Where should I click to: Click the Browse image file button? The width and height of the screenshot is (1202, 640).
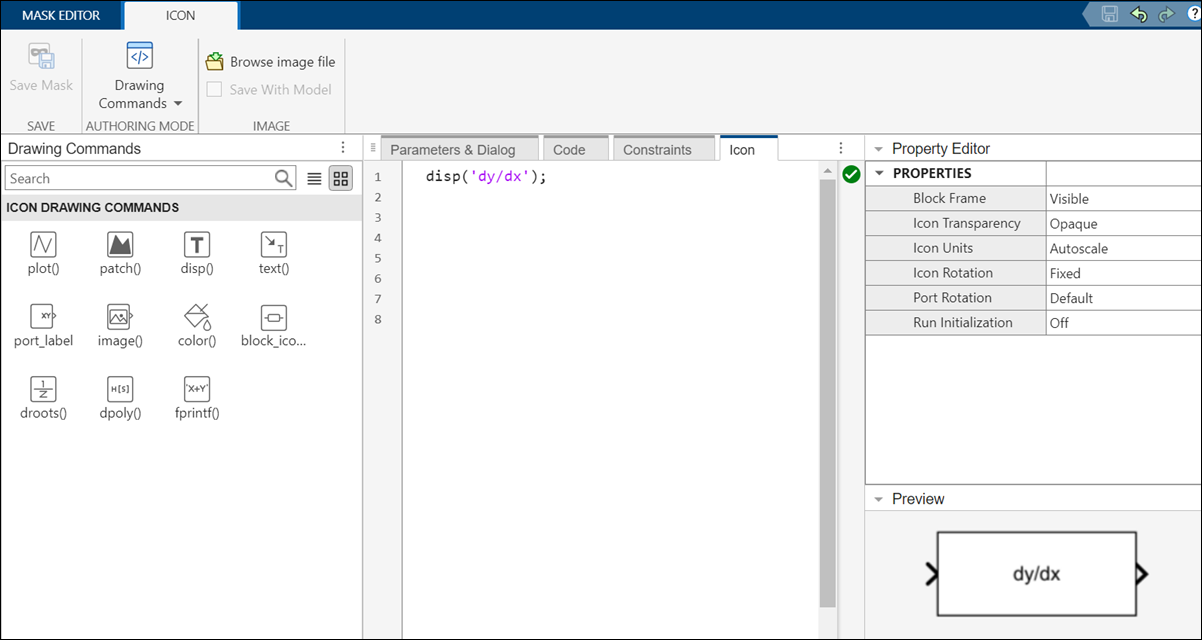pos(270,61)
